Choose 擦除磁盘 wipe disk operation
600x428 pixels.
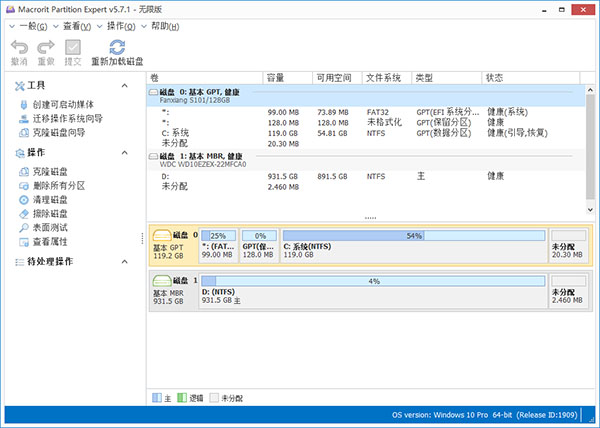(x=49, y=213)
